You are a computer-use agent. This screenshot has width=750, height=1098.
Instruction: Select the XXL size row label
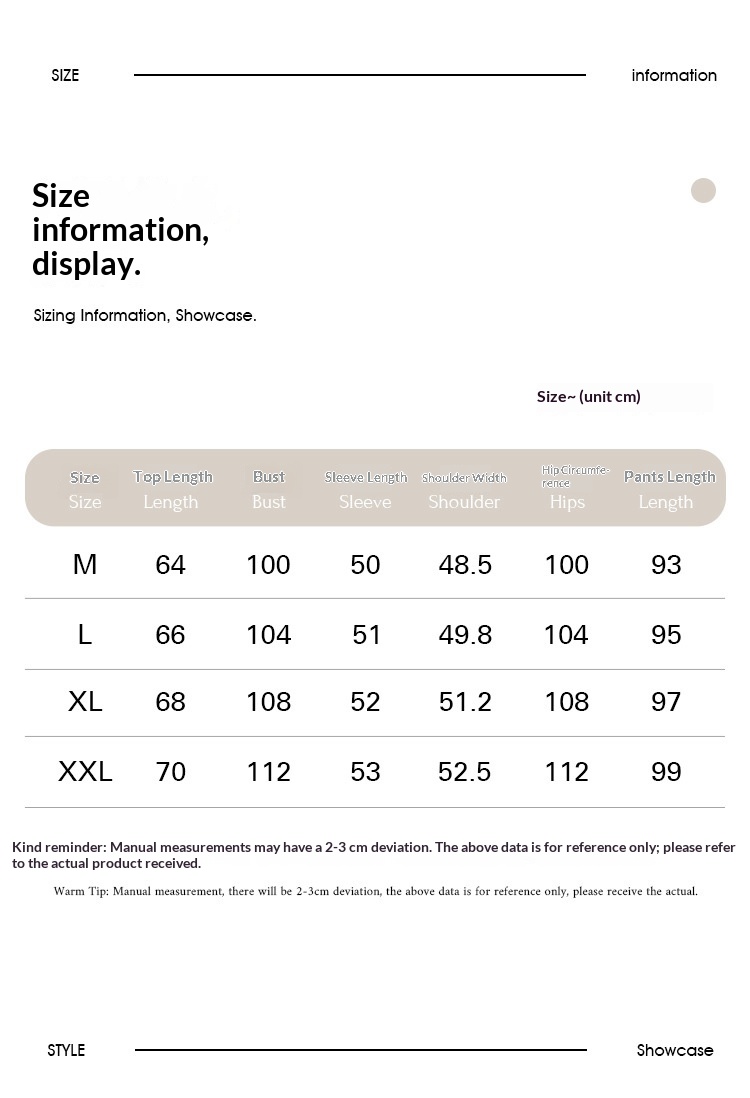(85, 771)
